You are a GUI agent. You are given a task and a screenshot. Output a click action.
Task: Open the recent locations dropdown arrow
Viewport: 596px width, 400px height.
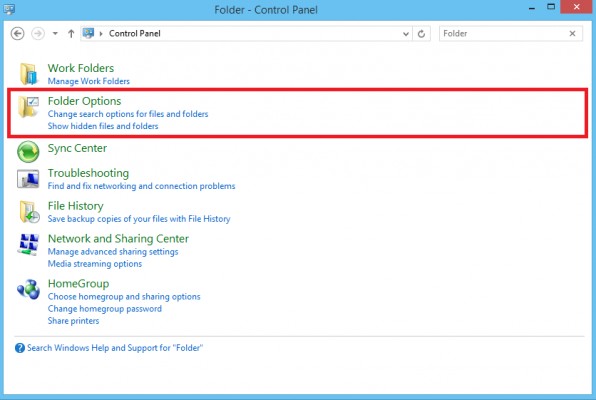tap(55, 33)
